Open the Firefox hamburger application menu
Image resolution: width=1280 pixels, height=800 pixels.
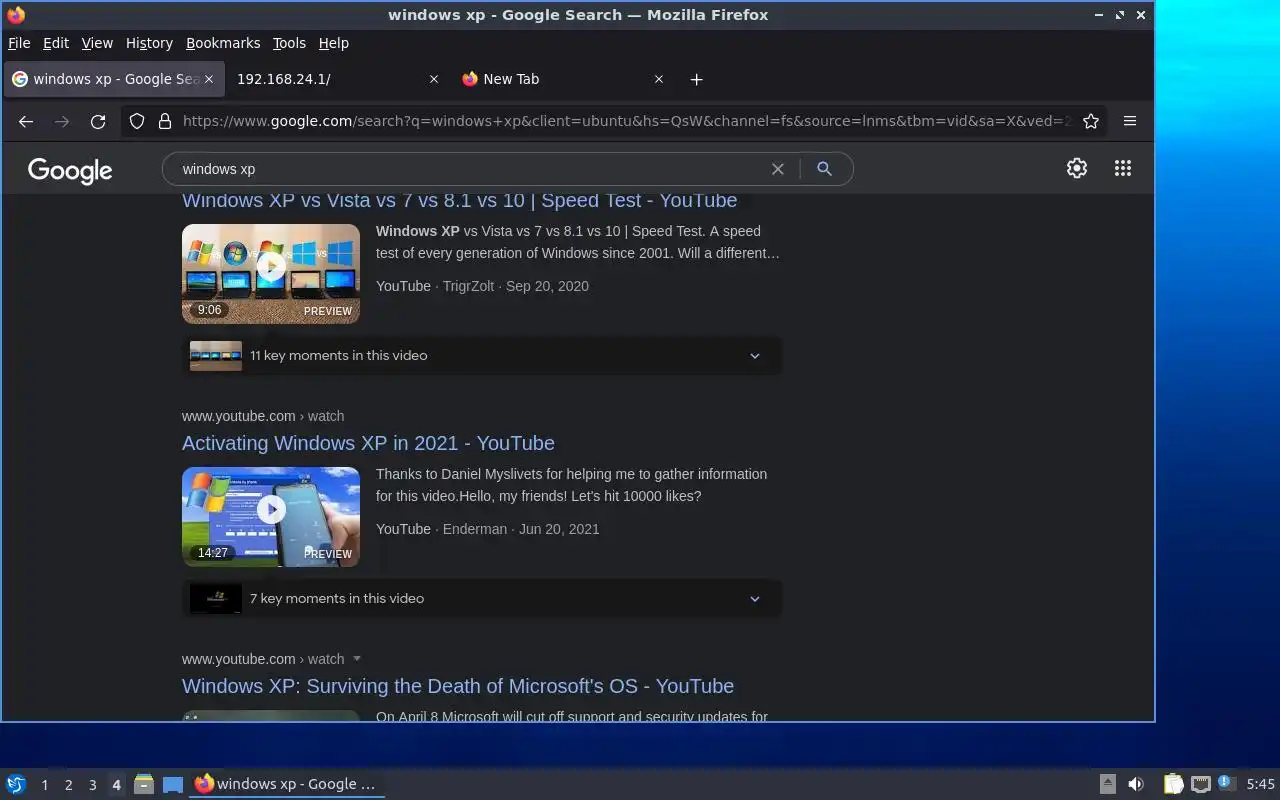pyautogui.click(x=1130, y=121)
